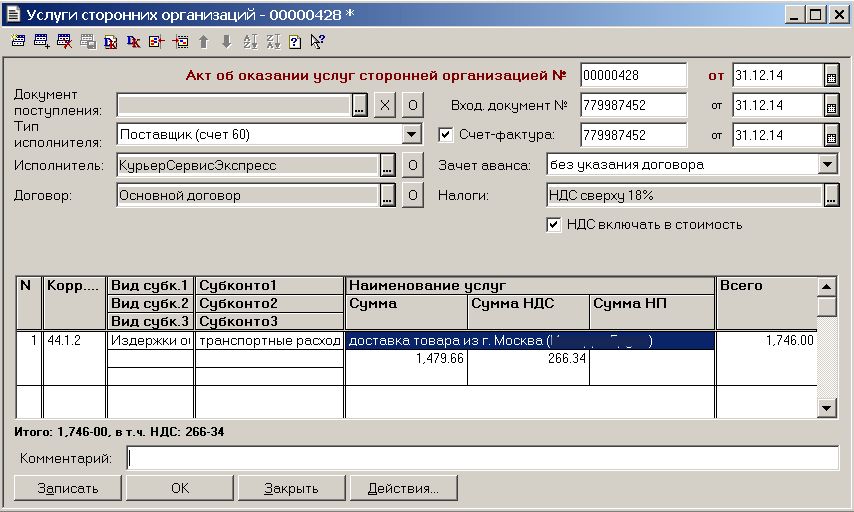Clear Документ поступления with X button
The width and height of the screenshot is (854, 512).
[x=385, y=105]
